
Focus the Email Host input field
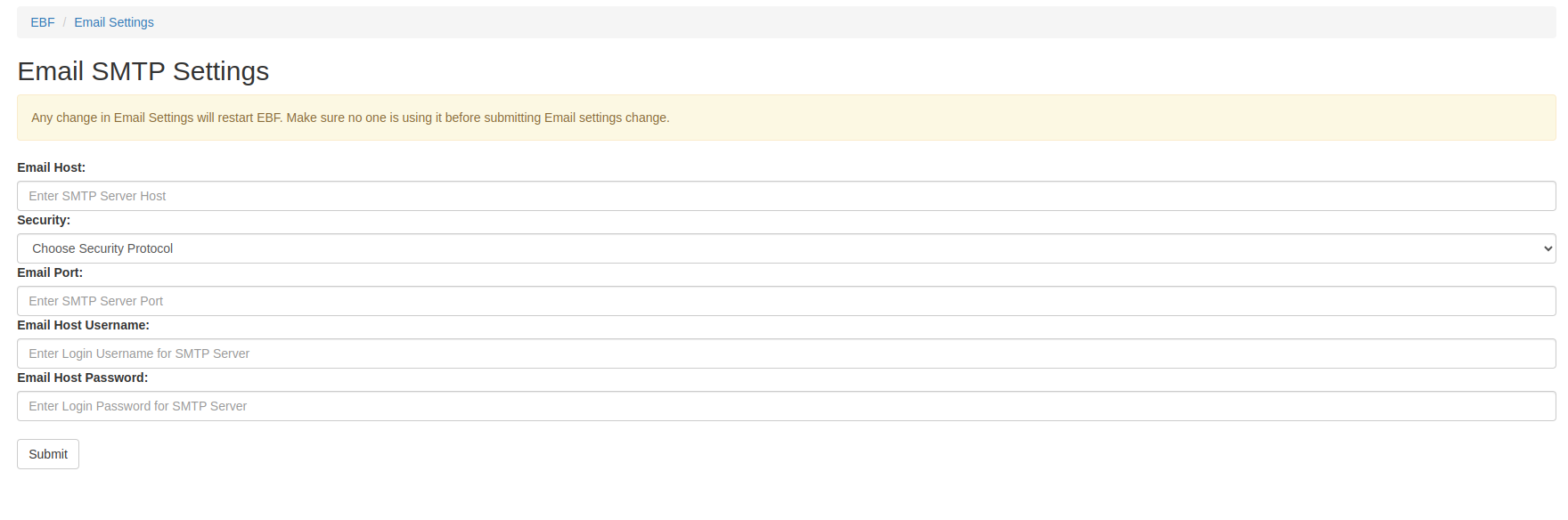pos(787,196)
